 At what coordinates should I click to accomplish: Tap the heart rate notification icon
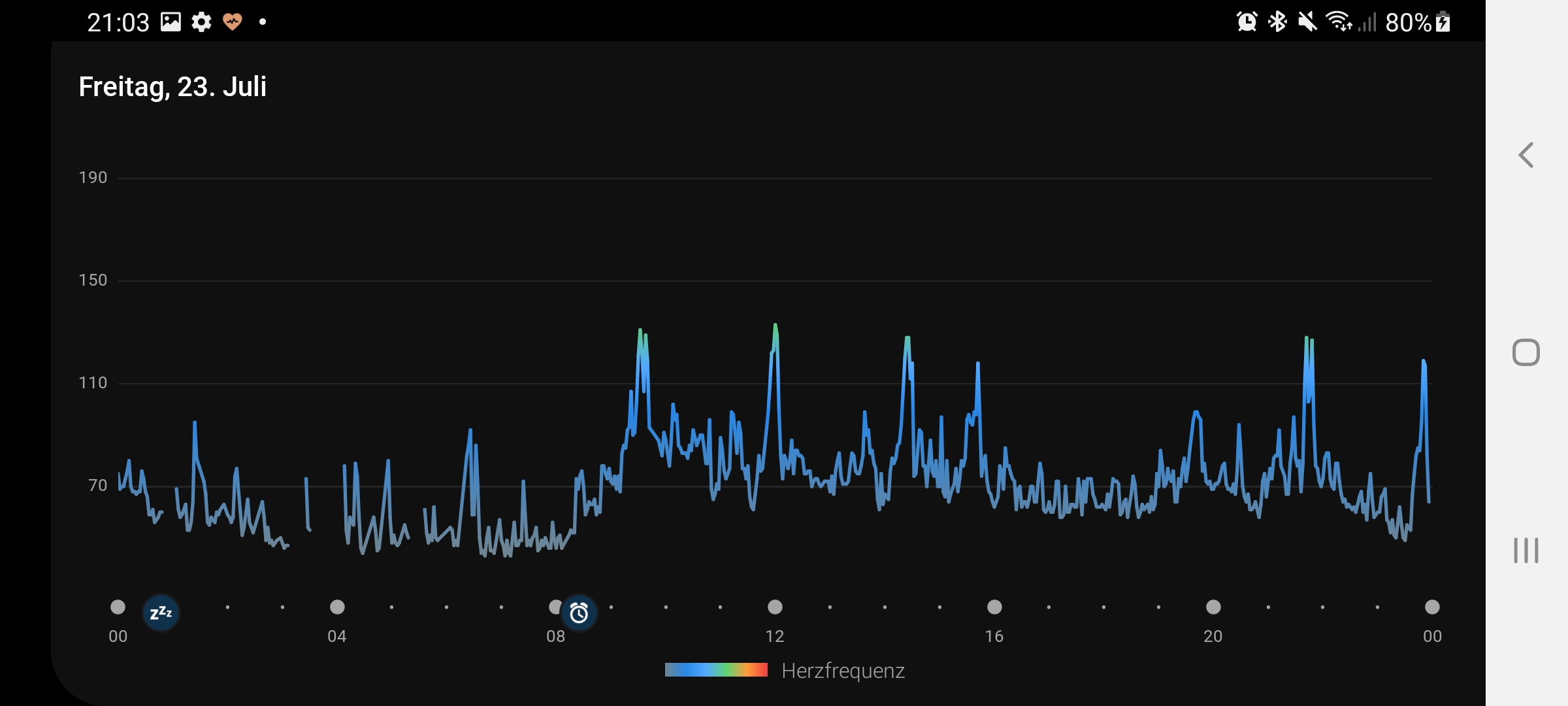click(232, 22)
